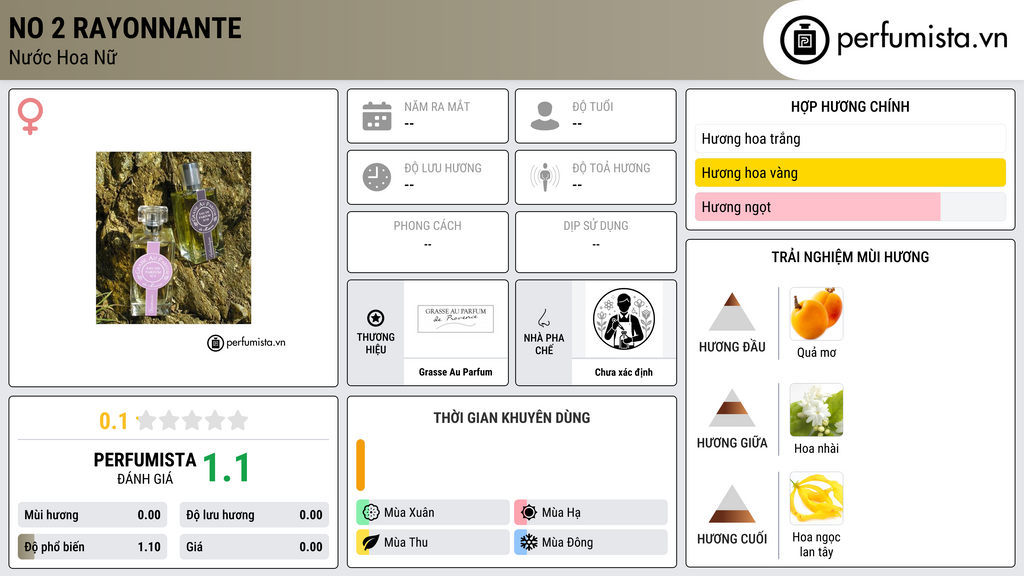Click the Mùi hương 0.00 score row
The height and width of the screenshot is (576, 1024).
click(92, 515)
